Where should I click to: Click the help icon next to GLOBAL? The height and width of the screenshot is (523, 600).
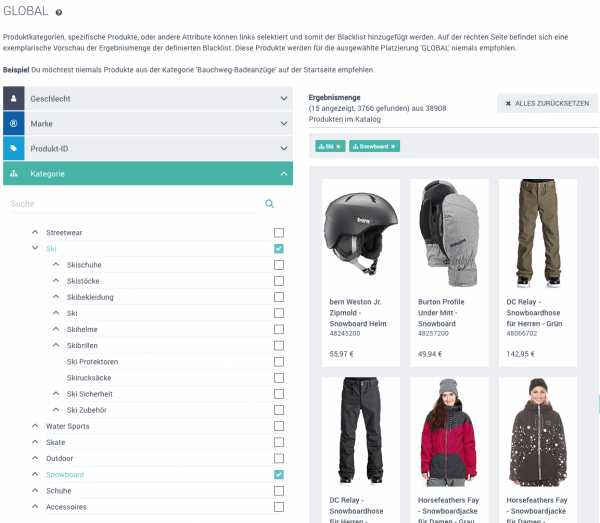point(59,13)
